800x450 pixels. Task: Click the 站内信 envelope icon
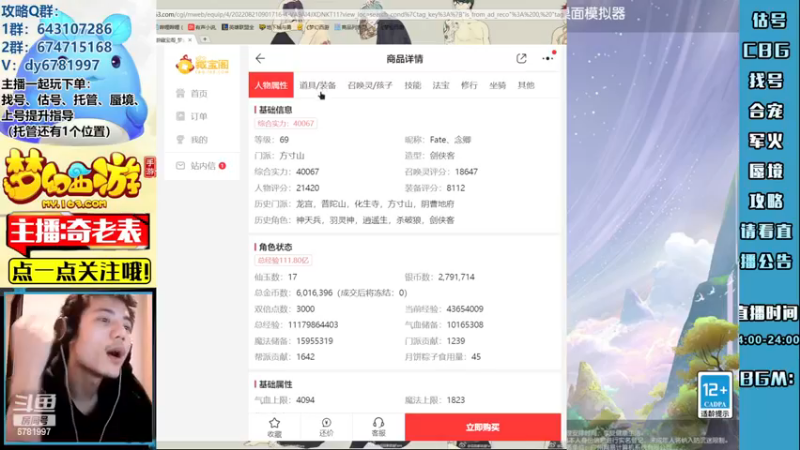[181, 165]
